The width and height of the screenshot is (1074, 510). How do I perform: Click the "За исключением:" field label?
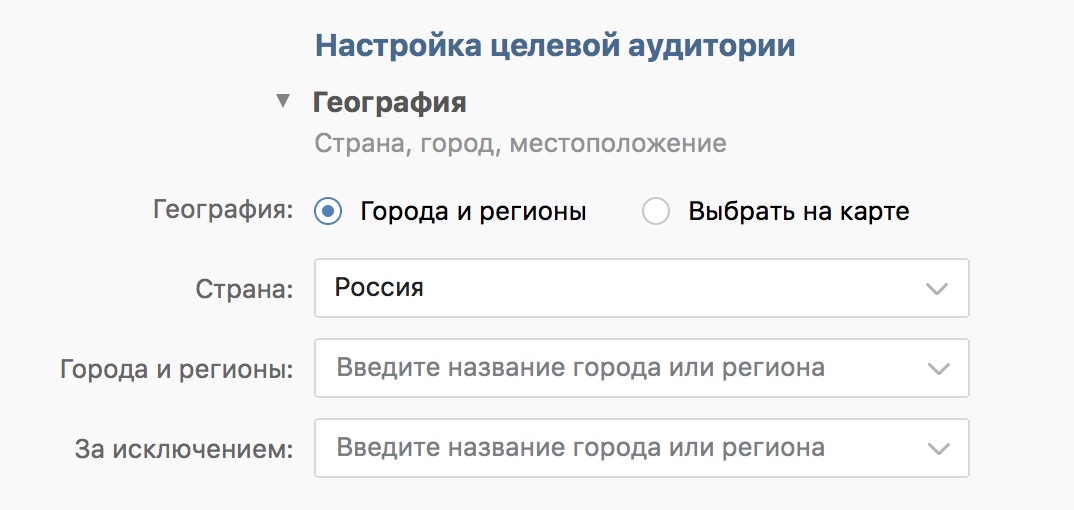[183, 449]
